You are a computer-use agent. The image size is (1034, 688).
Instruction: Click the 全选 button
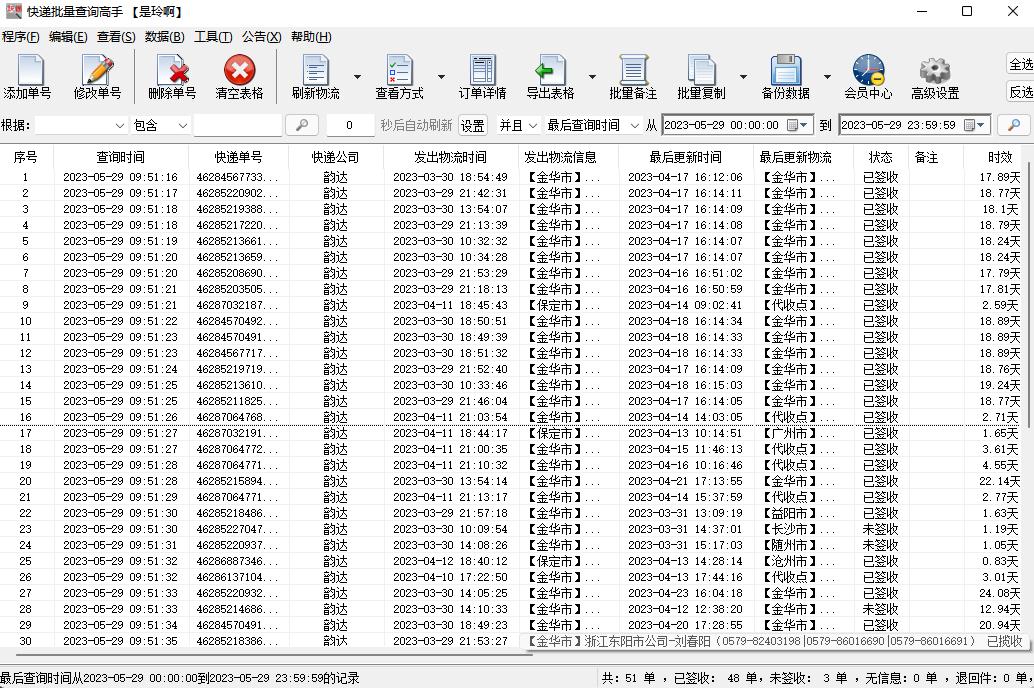point(1019,64)
